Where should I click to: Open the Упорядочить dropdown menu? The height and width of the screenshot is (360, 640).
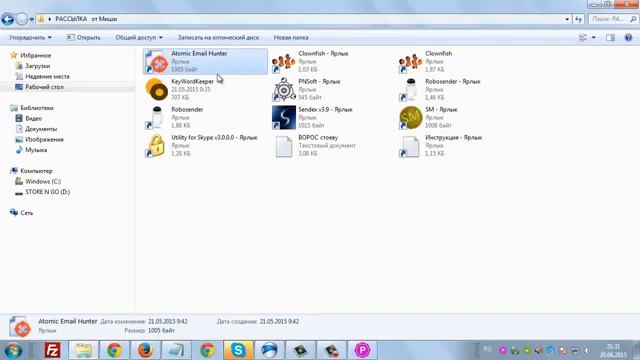(x=30, y=38)
